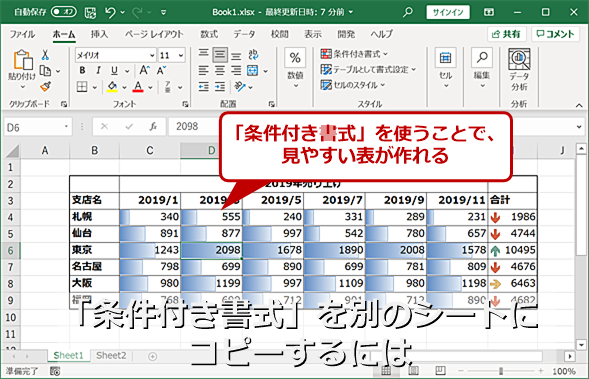
Task: Click the Merge and Center icon
Action: [253, 71]
